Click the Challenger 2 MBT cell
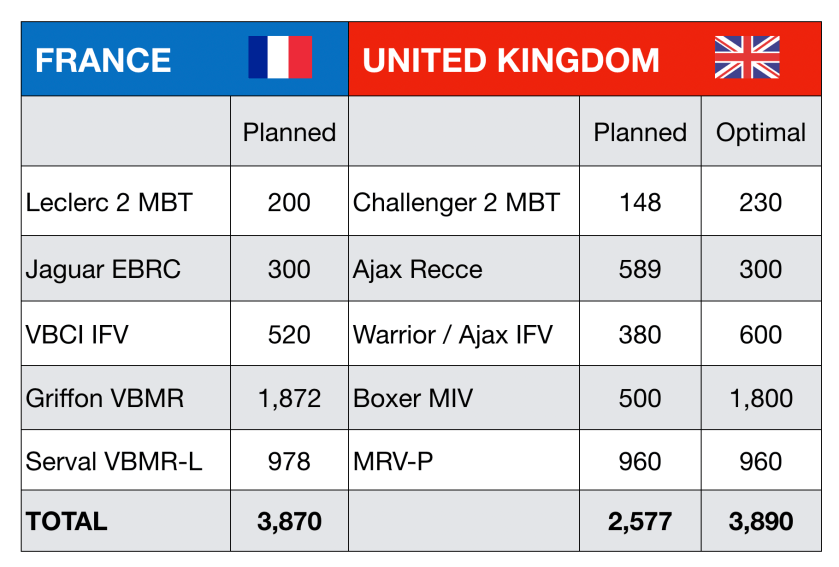 456,203
